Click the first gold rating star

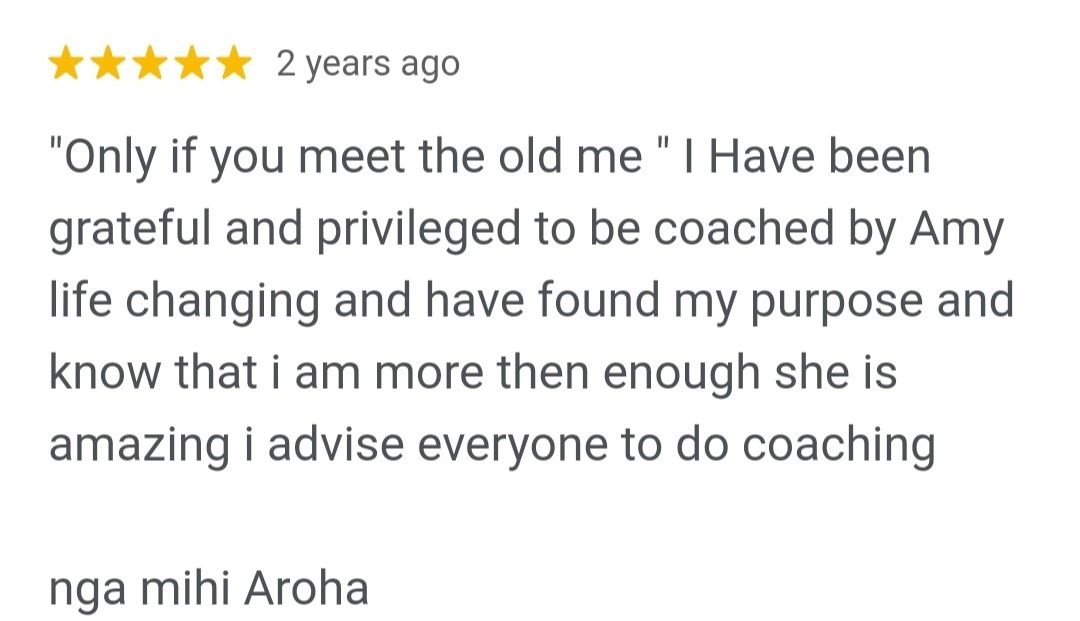pos(66,63)
